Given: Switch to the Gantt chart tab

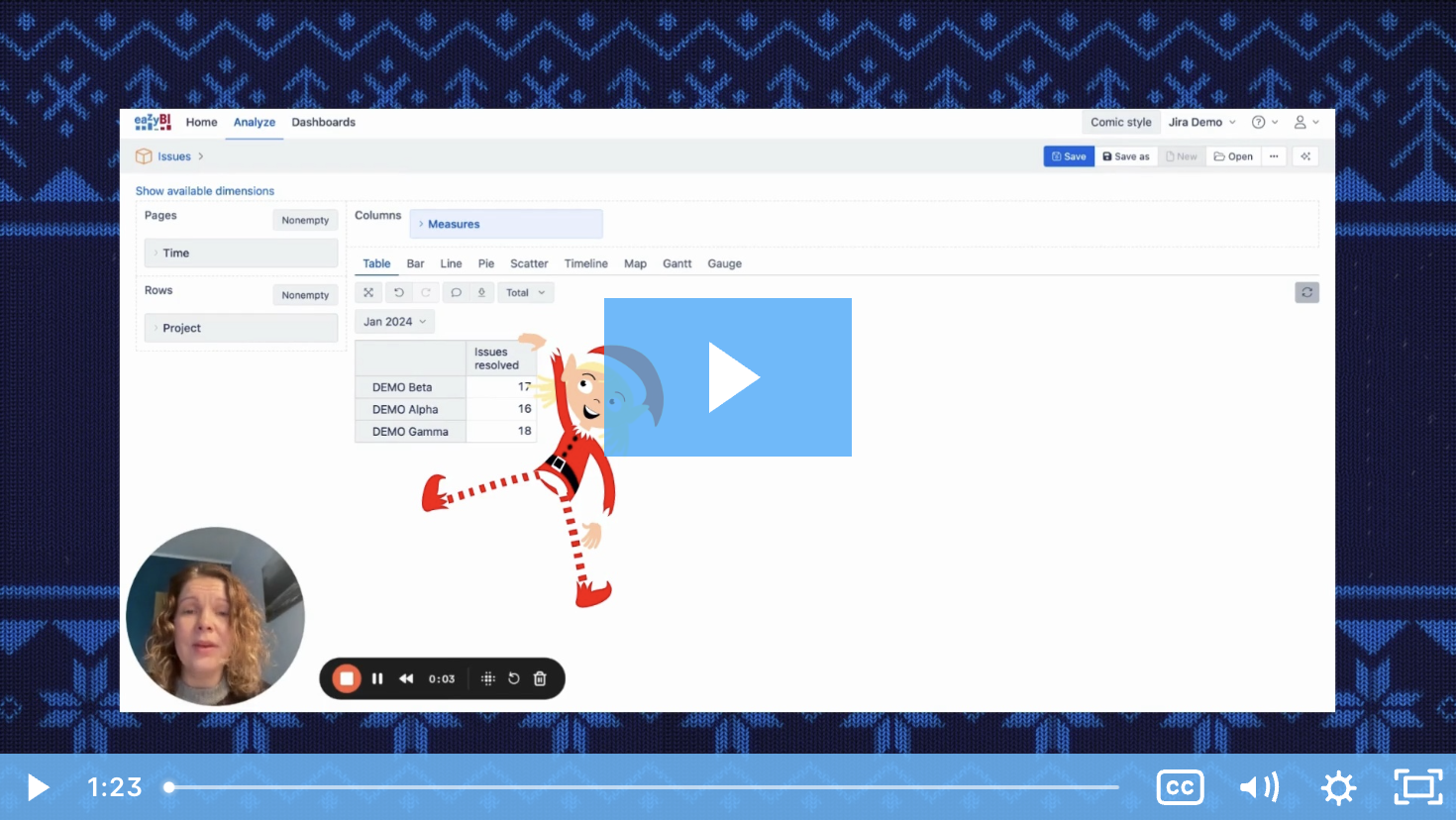Looking at the screenshot, I should coord(676,263).
